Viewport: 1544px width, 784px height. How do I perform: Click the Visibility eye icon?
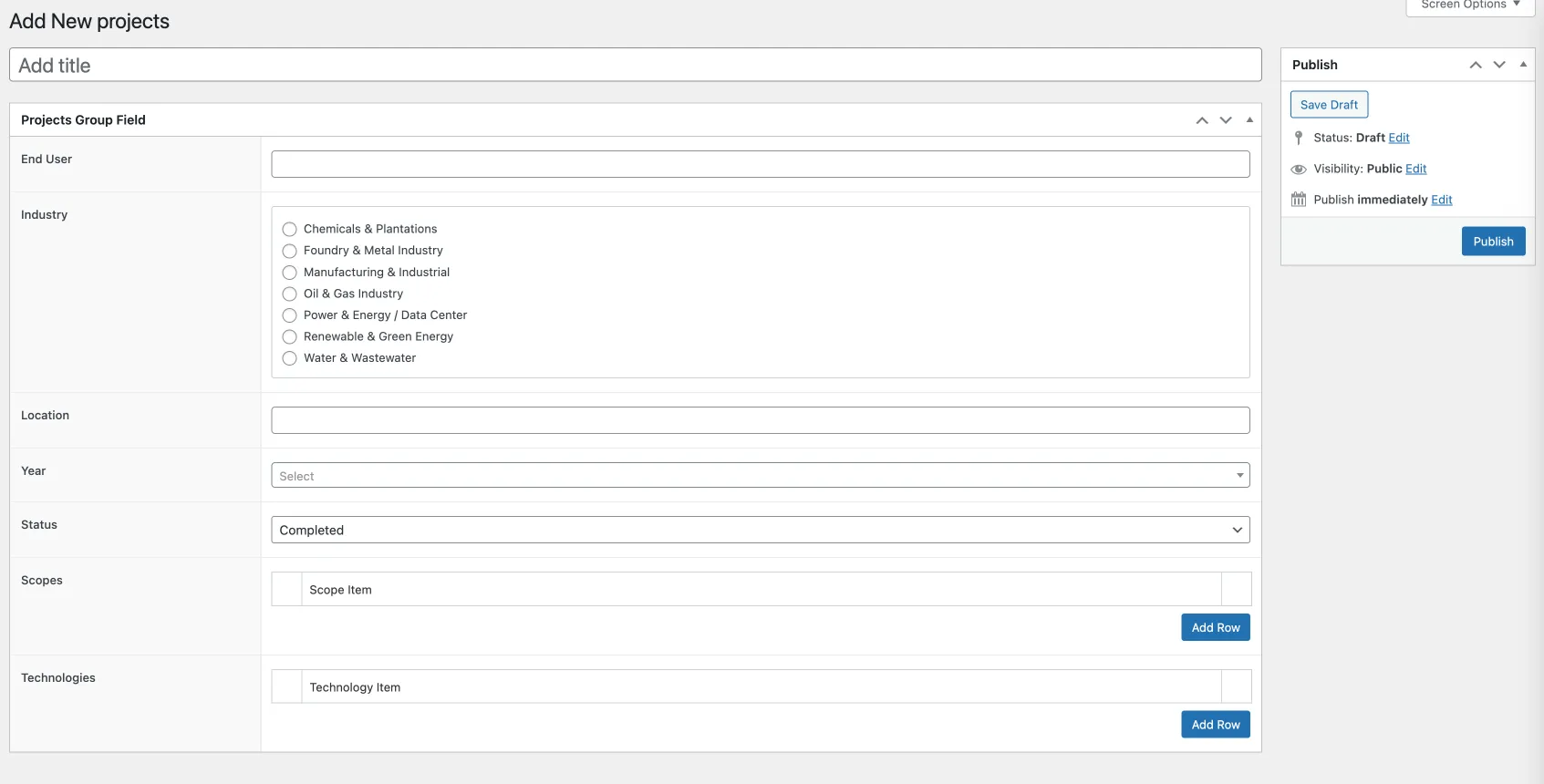pos(1299,169)
